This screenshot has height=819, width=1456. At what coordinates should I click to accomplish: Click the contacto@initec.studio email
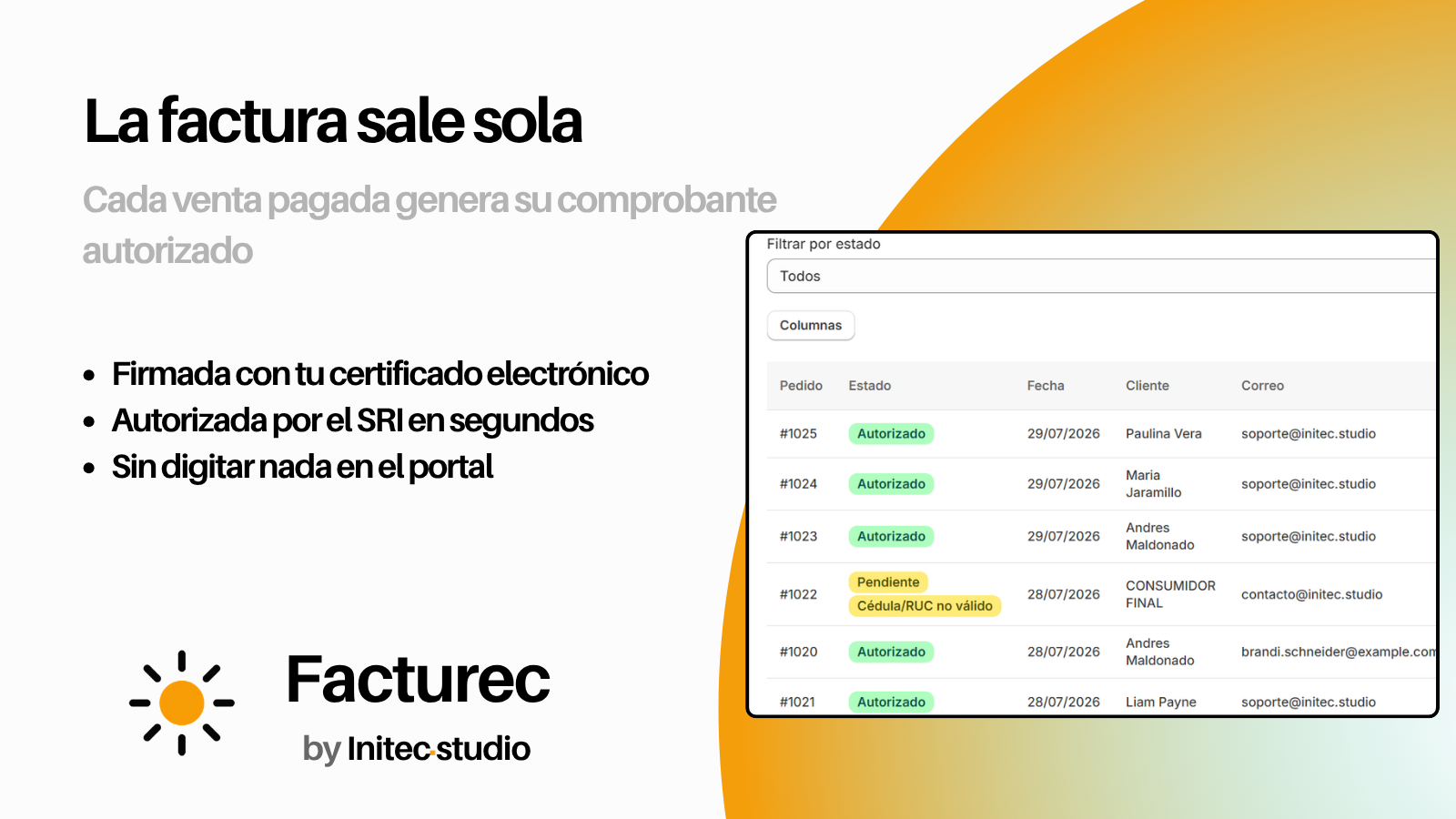tap(1311, 594)
